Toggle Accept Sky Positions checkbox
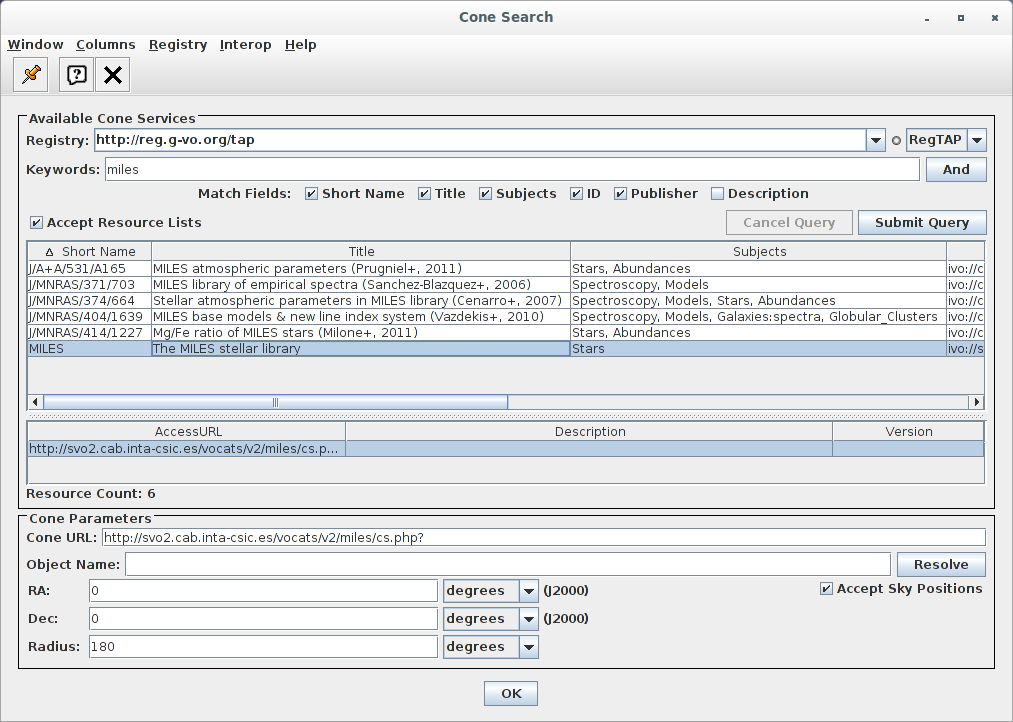Viewport: 1013px width, 722px height. [826, 589]
